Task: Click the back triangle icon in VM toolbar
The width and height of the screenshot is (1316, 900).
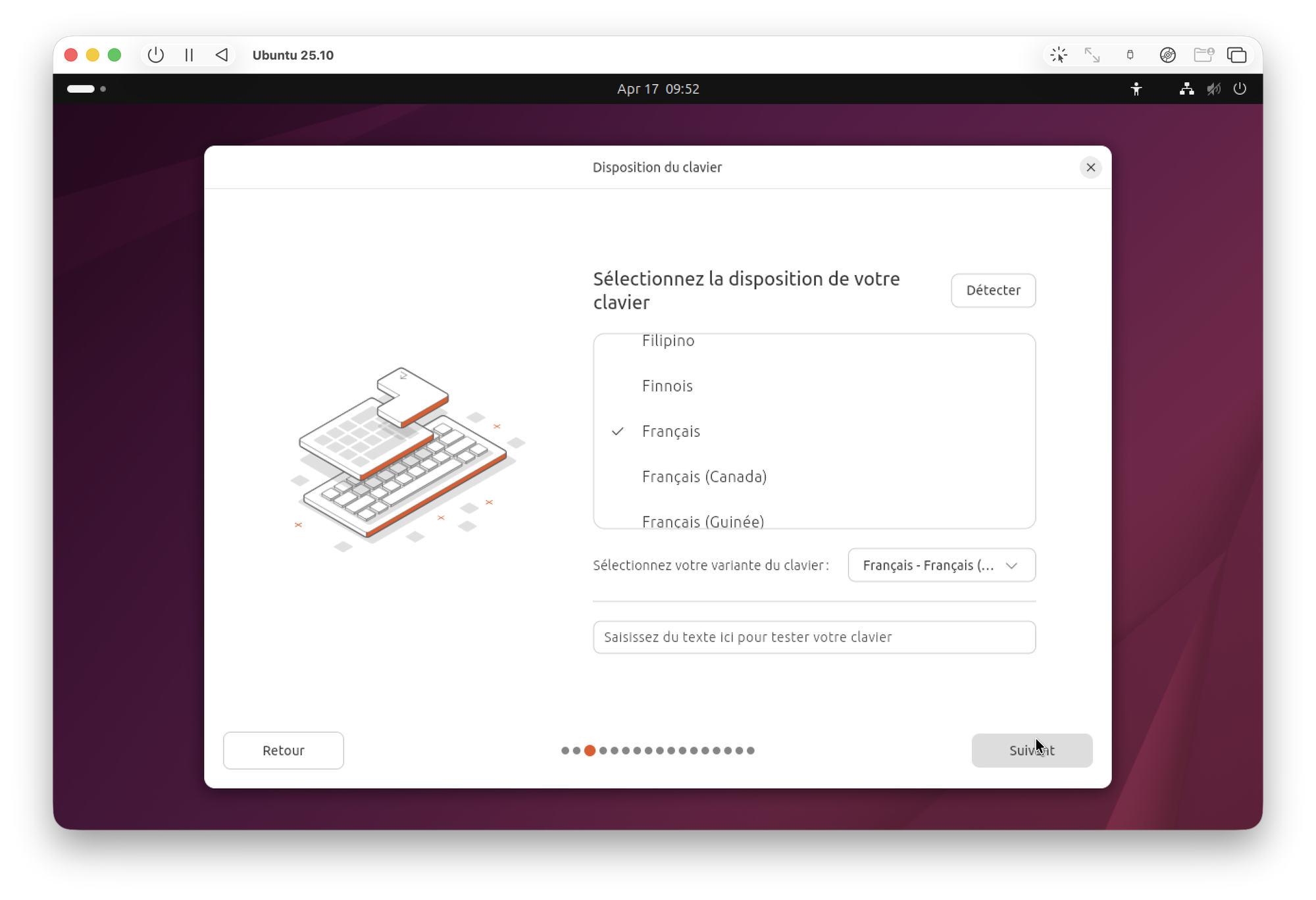Action: point(222,55)
